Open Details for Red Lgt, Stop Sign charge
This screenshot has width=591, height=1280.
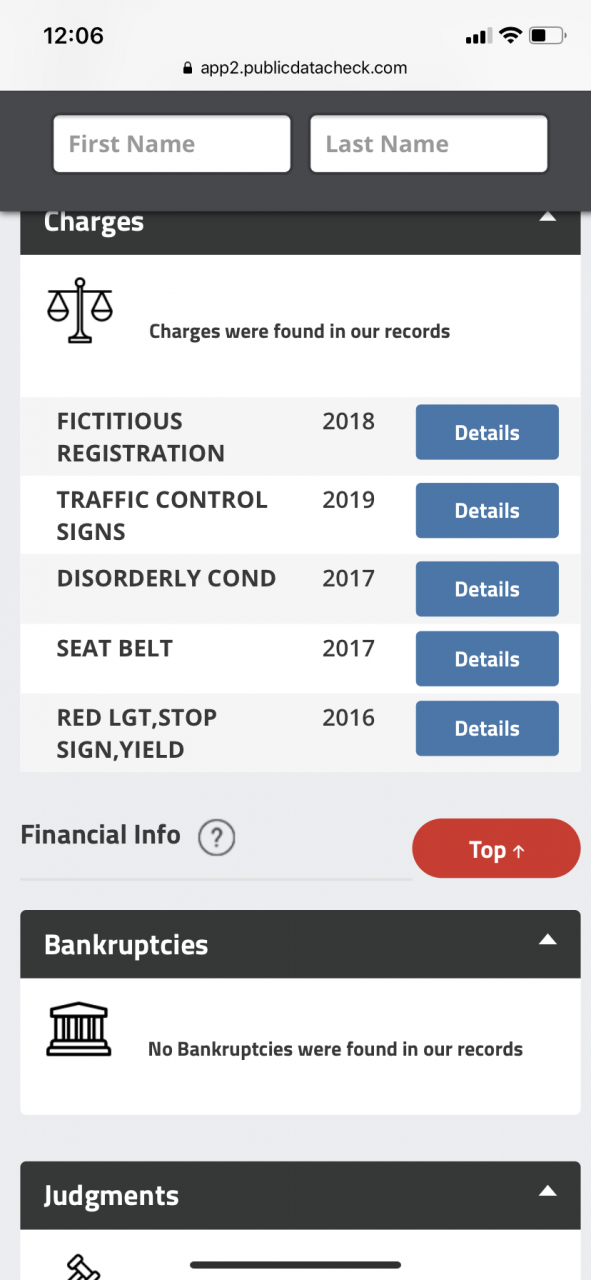487,728
